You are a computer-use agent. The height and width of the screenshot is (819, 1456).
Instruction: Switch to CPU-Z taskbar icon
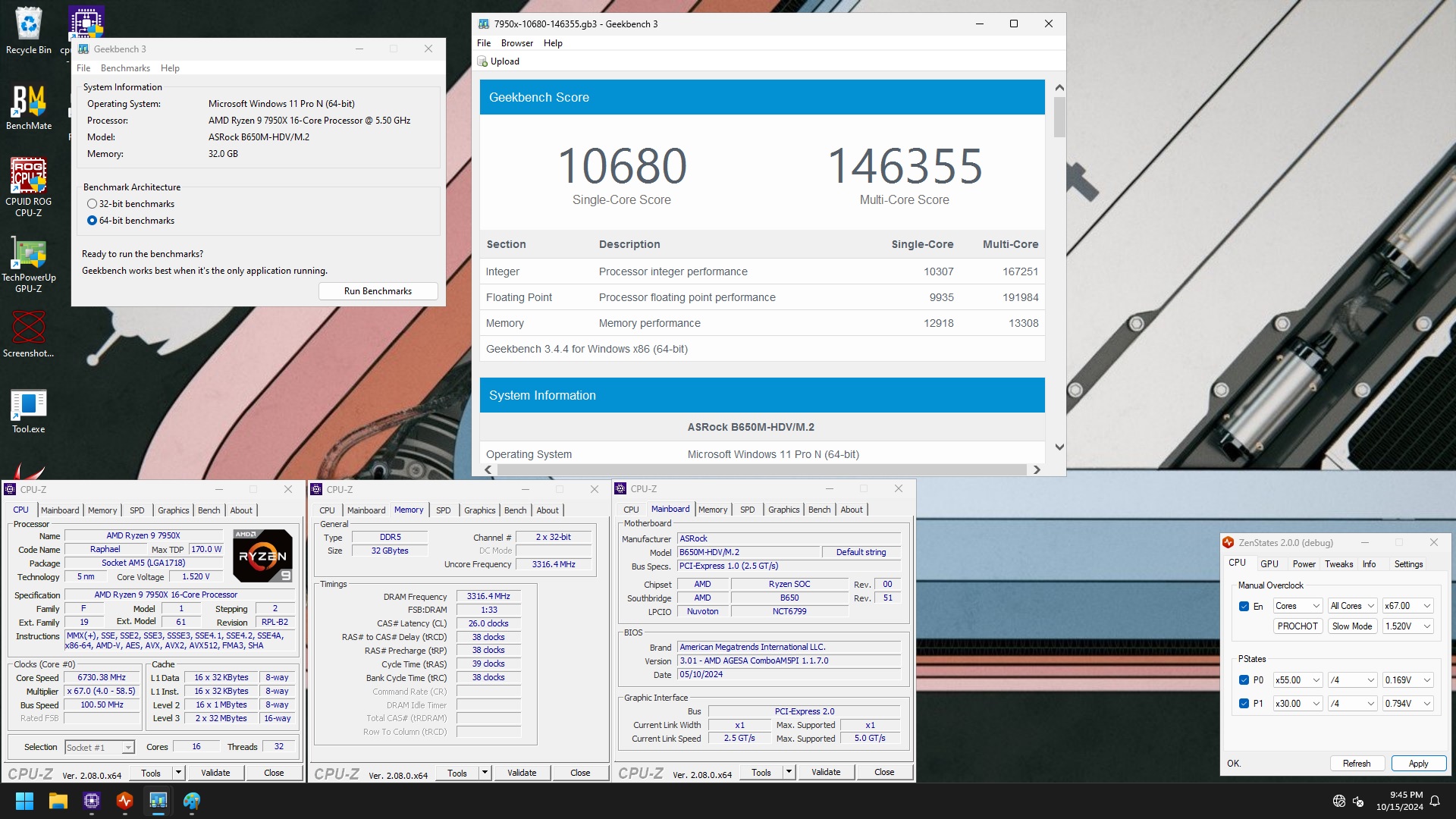[92, 801]
